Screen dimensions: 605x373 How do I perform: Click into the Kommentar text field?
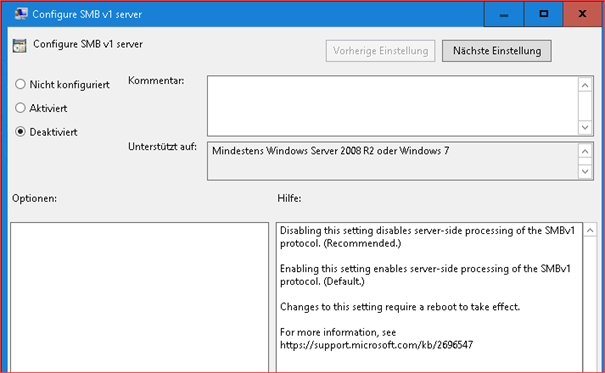point(393,106)
